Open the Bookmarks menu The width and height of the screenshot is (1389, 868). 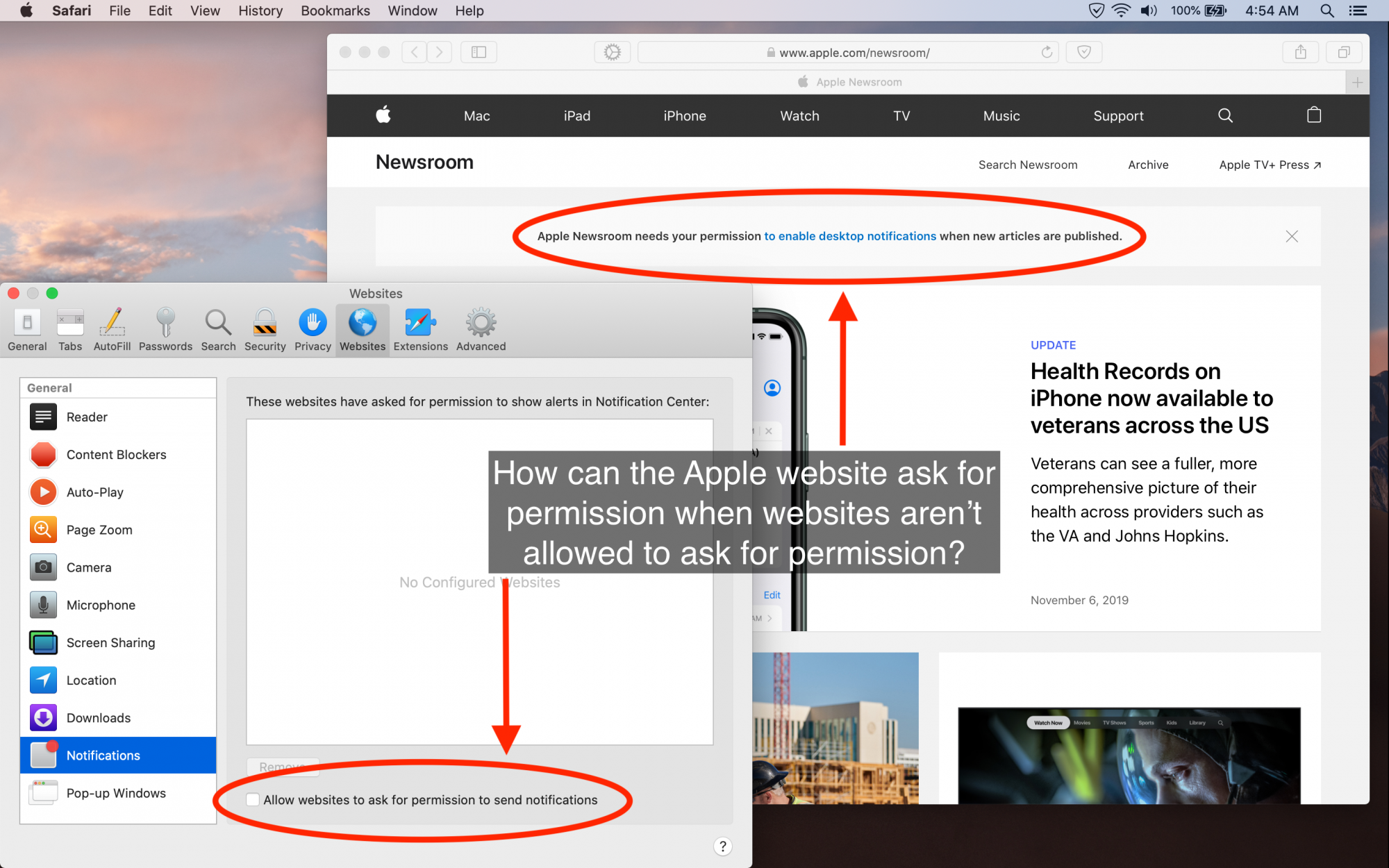pos(335,10)
